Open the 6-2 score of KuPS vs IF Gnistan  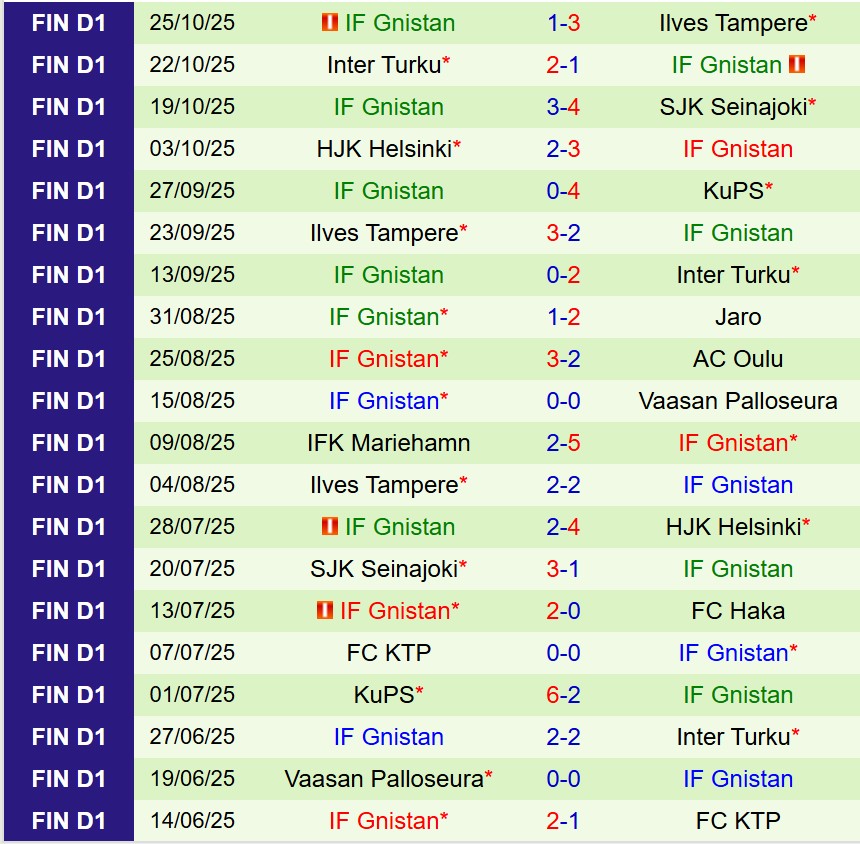(563, 695)
